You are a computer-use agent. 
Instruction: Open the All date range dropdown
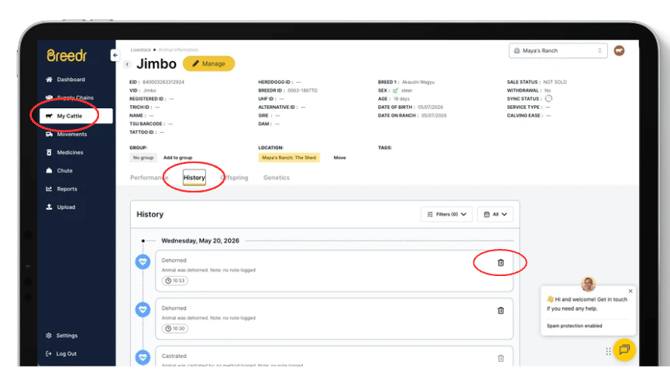click(x=495, y=214)
